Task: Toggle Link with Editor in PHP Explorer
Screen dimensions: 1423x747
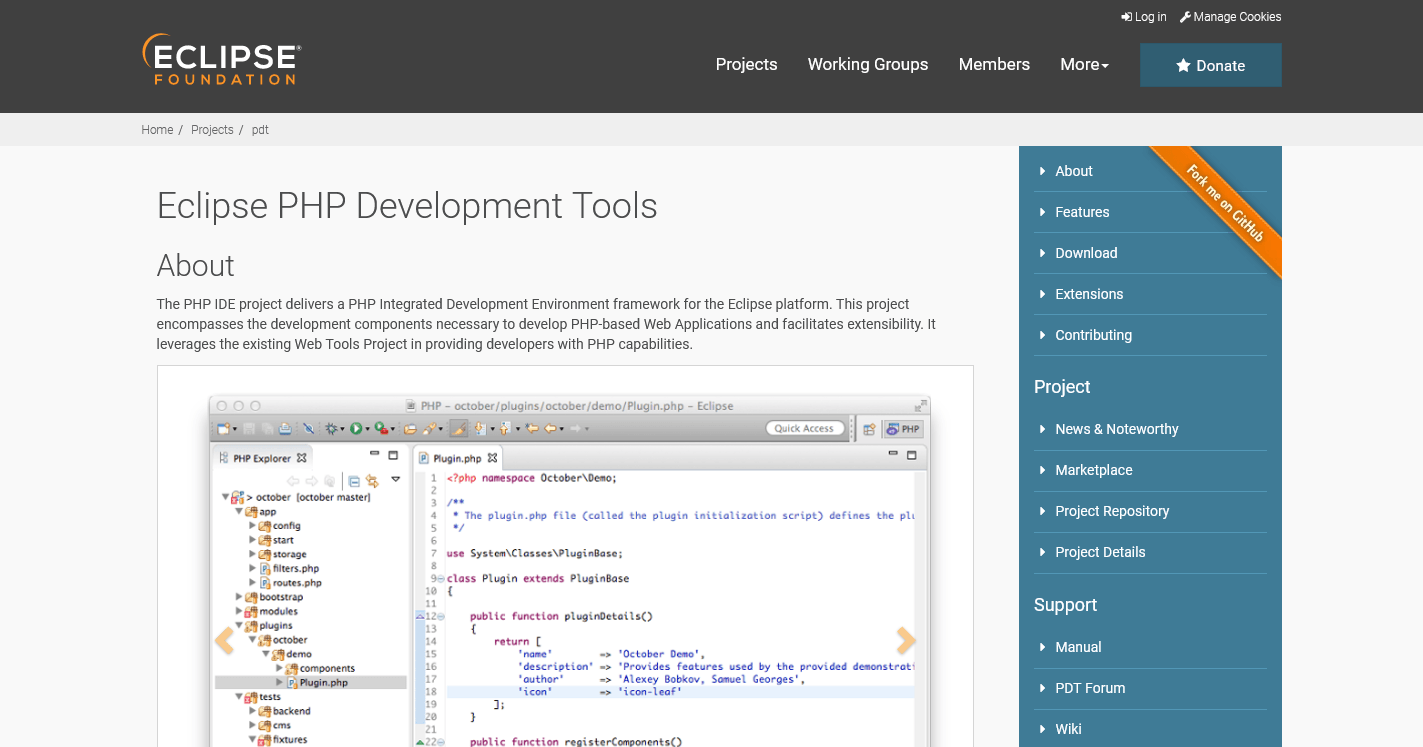Action: click(x=374, y=481)
